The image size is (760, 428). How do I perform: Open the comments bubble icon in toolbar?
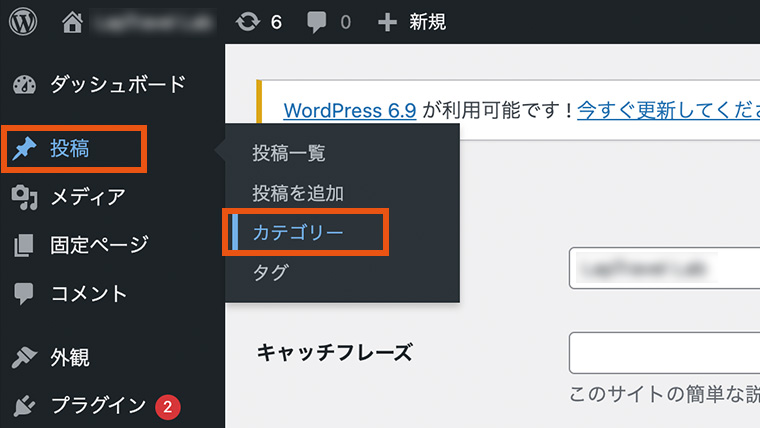[315, 22]
